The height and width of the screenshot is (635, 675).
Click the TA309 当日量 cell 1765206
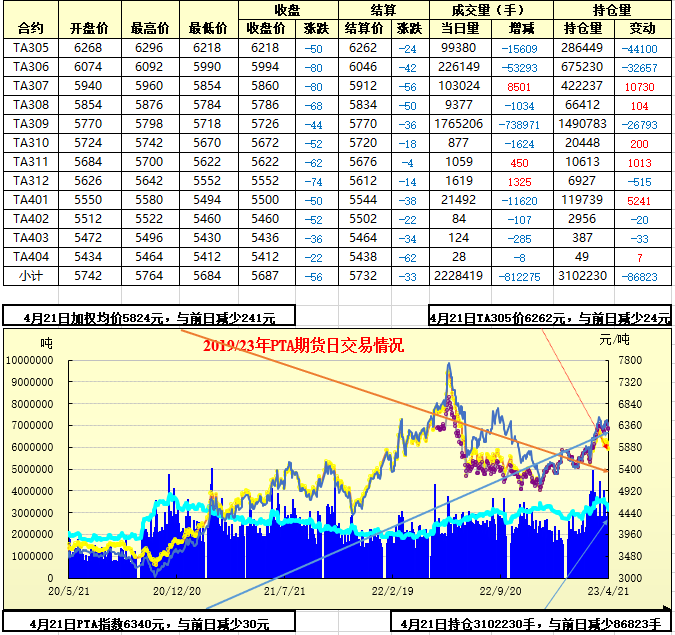[461, 124]
